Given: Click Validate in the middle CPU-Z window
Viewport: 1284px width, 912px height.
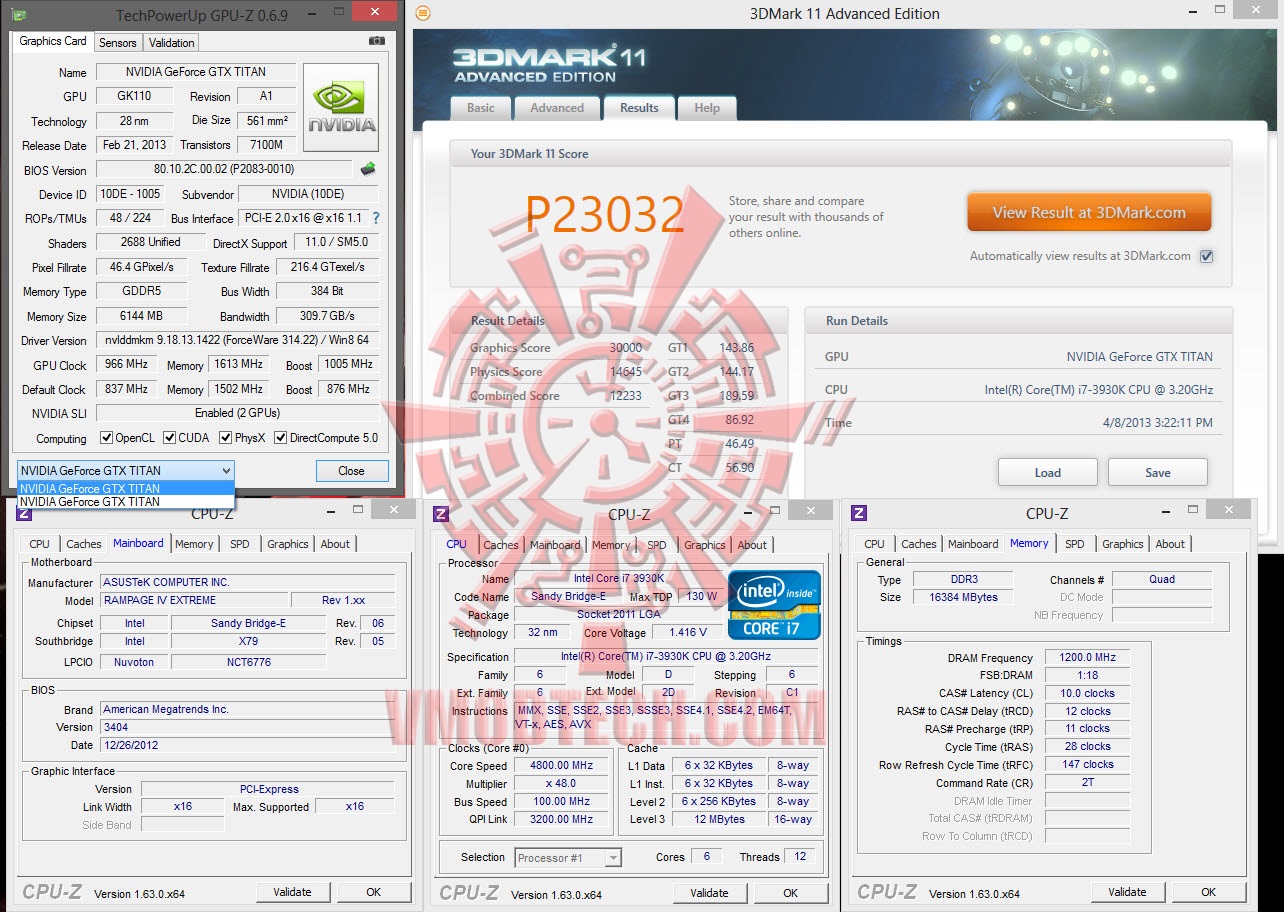Looking at the screenshot, I should [x=709, y=893].
